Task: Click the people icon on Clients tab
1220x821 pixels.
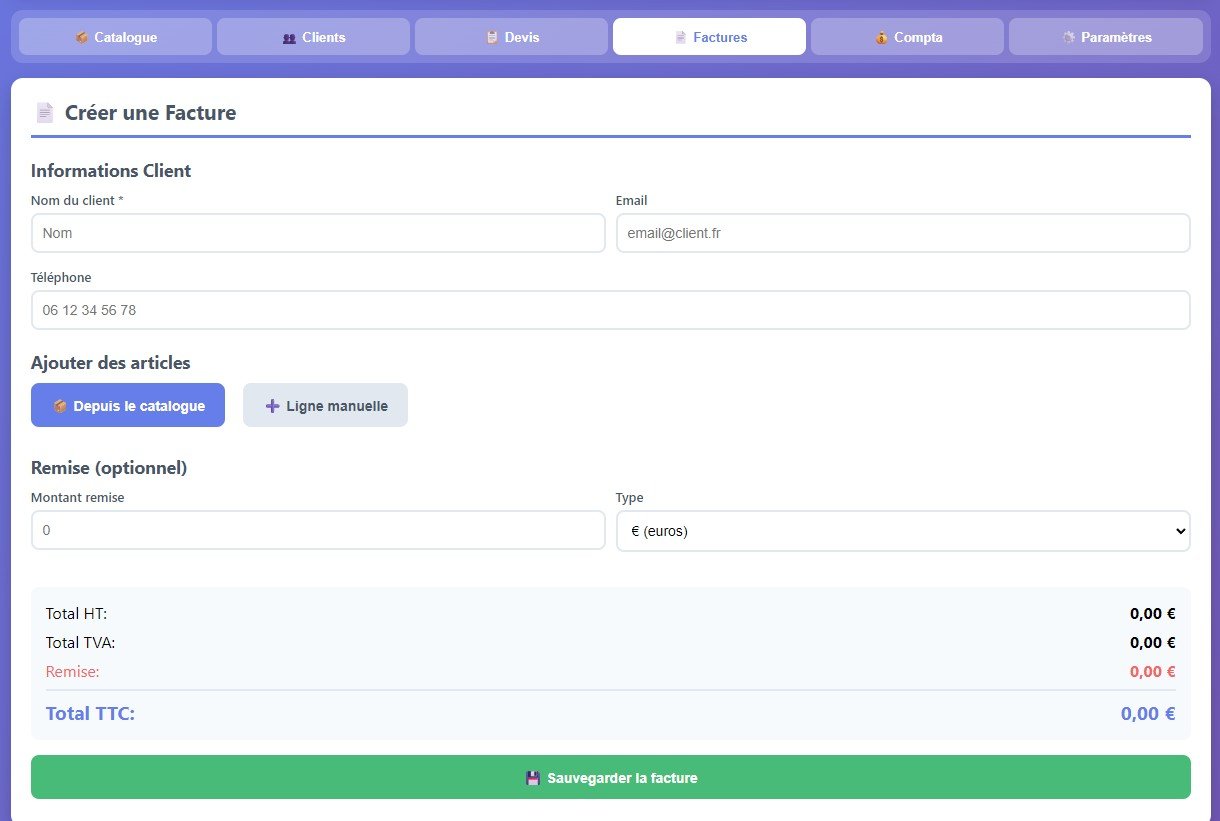Action: click(x=289, y=38)
